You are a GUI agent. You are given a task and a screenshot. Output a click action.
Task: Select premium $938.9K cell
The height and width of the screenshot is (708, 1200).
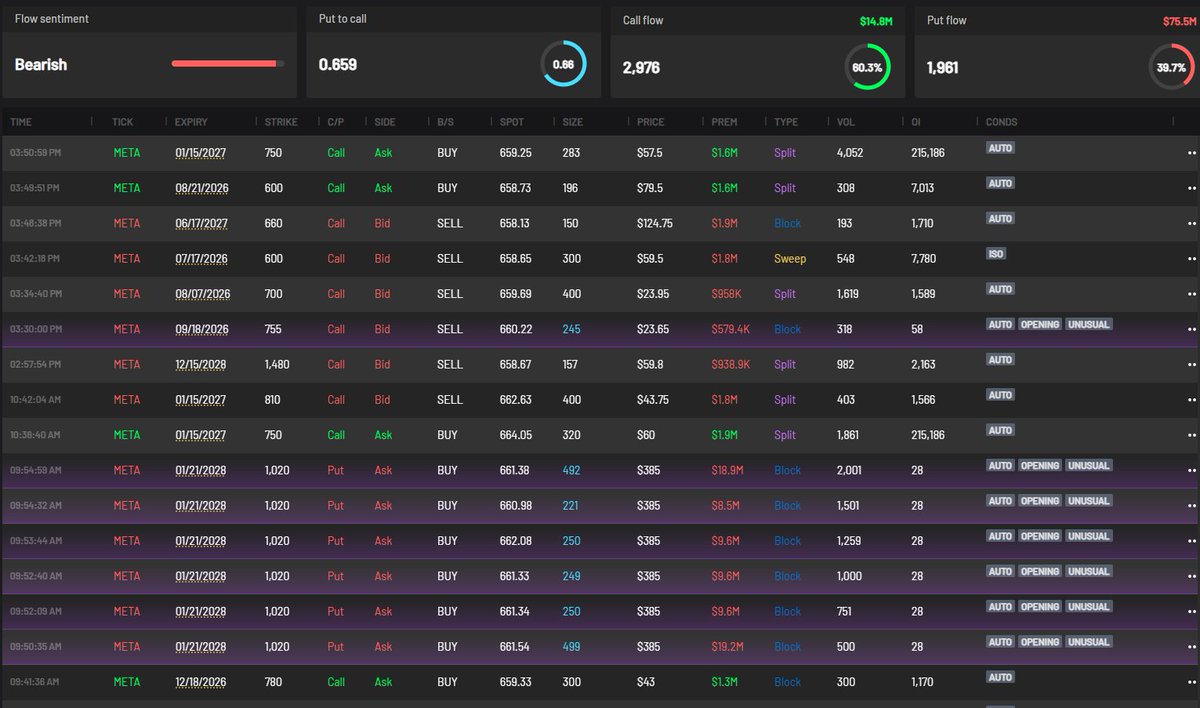[x=731, y=365]
